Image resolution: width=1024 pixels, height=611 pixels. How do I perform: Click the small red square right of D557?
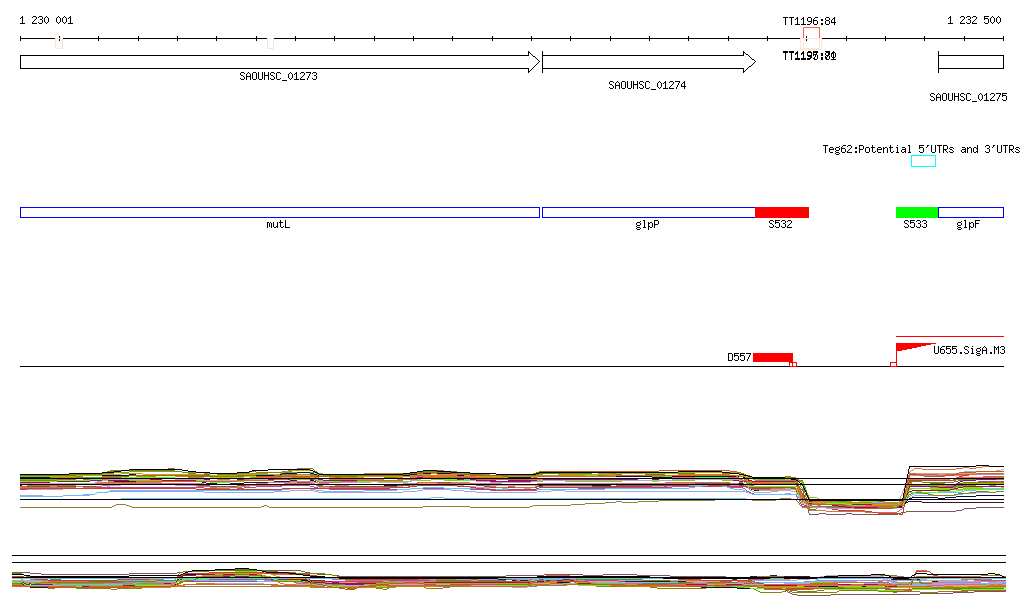(x=793, y=364)
